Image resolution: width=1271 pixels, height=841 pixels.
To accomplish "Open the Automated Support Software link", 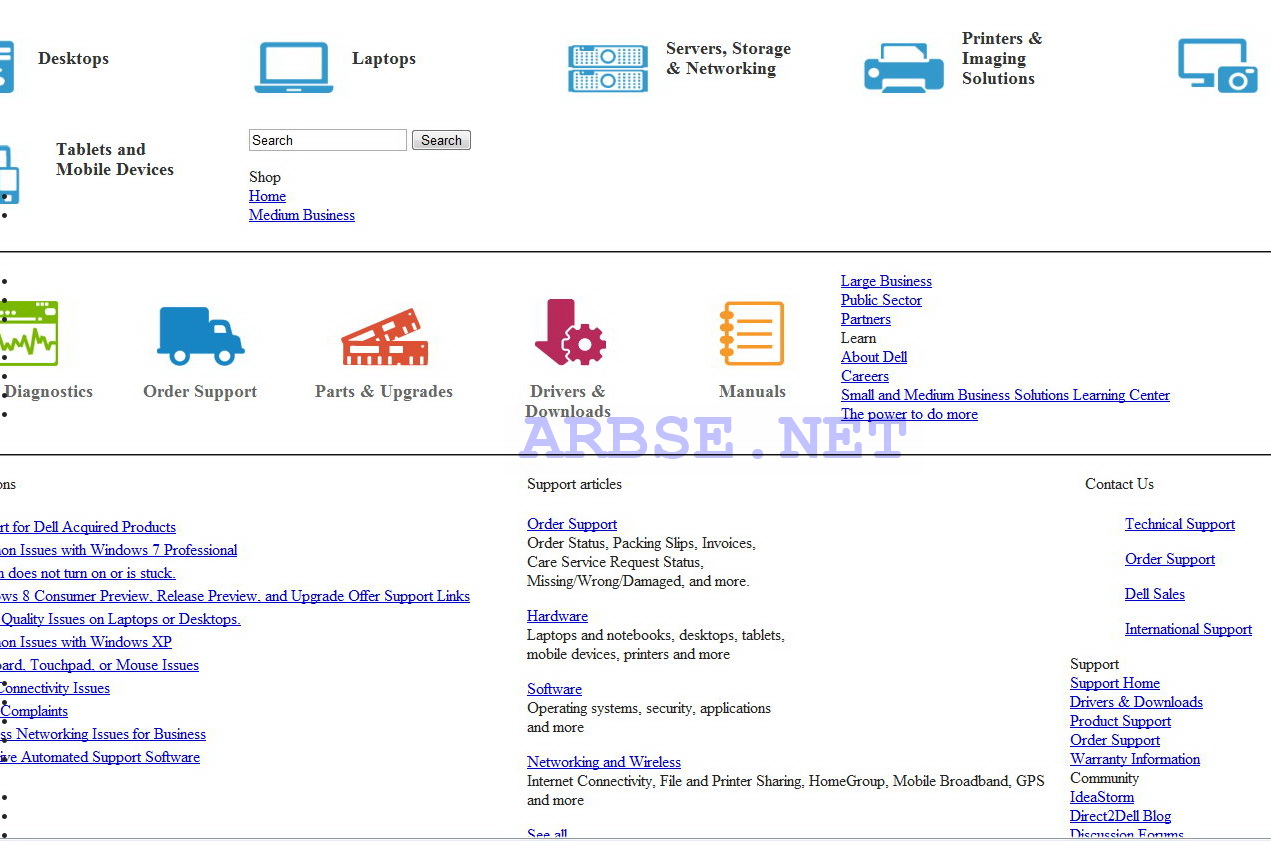I will click(100, 757).
